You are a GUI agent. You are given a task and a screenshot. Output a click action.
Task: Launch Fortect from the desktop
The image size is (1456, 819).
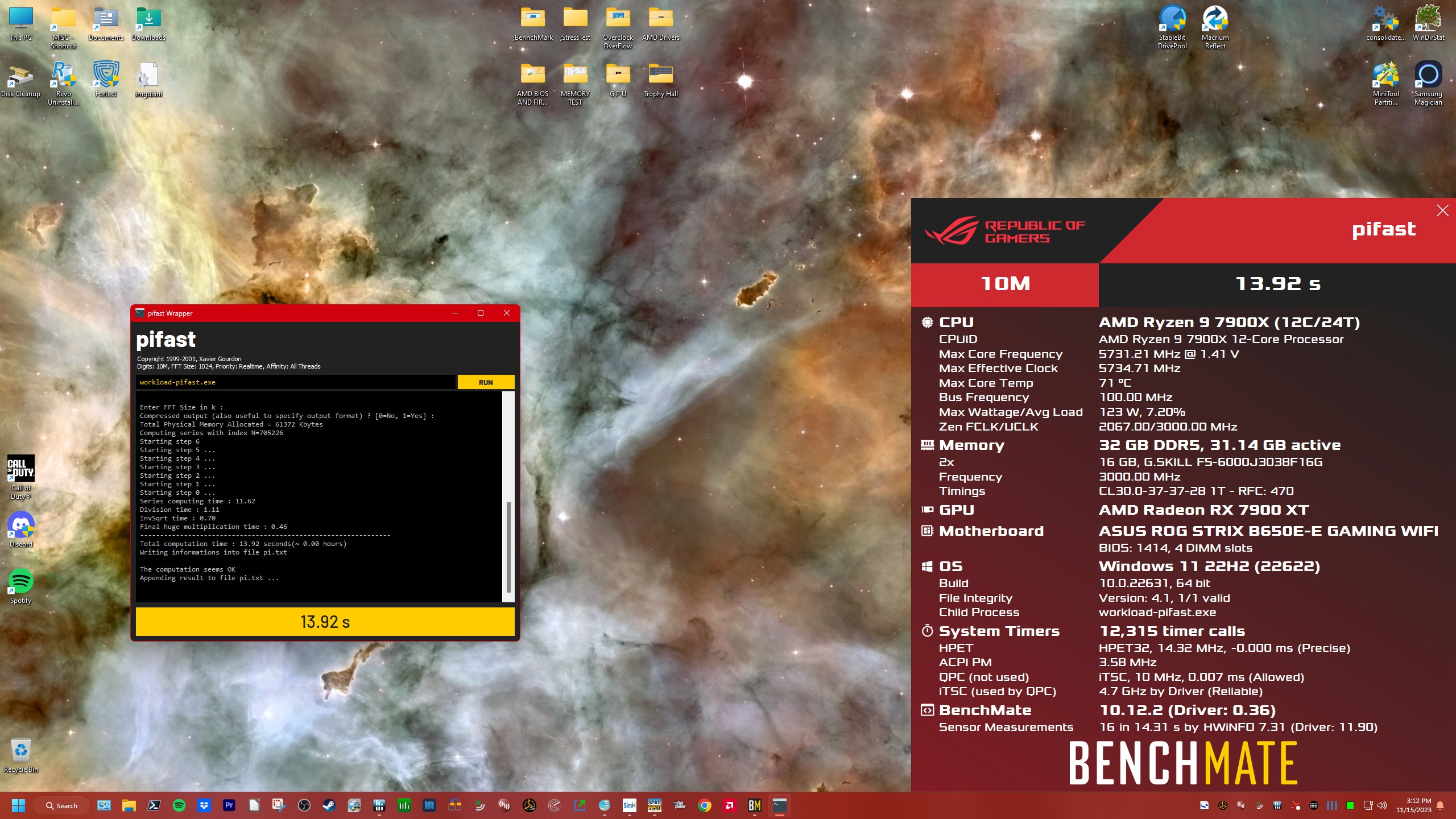point(106,80)
